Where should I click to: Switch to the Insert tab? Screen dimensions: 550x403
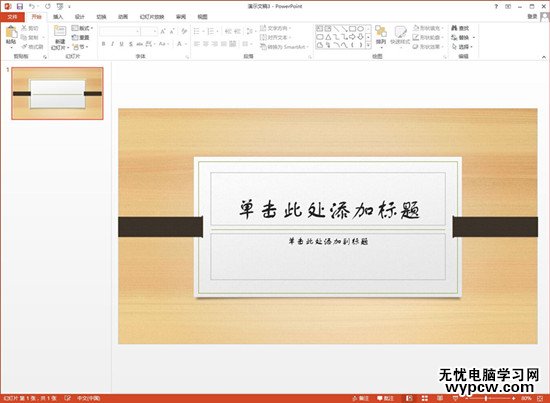(x=58, y=16)
